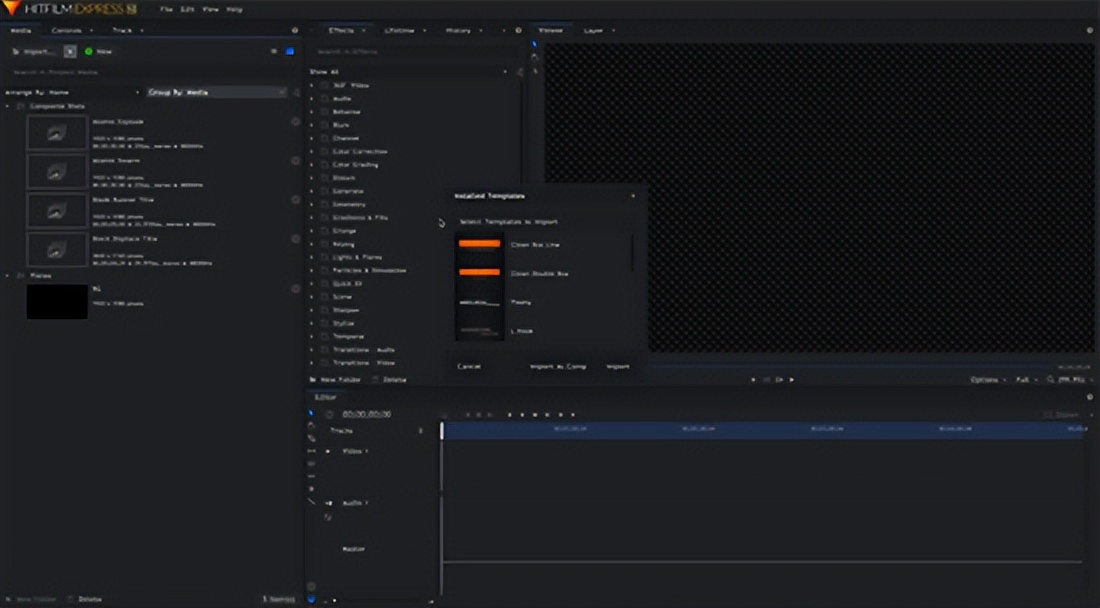
Task: Click Import as Comp button
Action: pos(557,367)
